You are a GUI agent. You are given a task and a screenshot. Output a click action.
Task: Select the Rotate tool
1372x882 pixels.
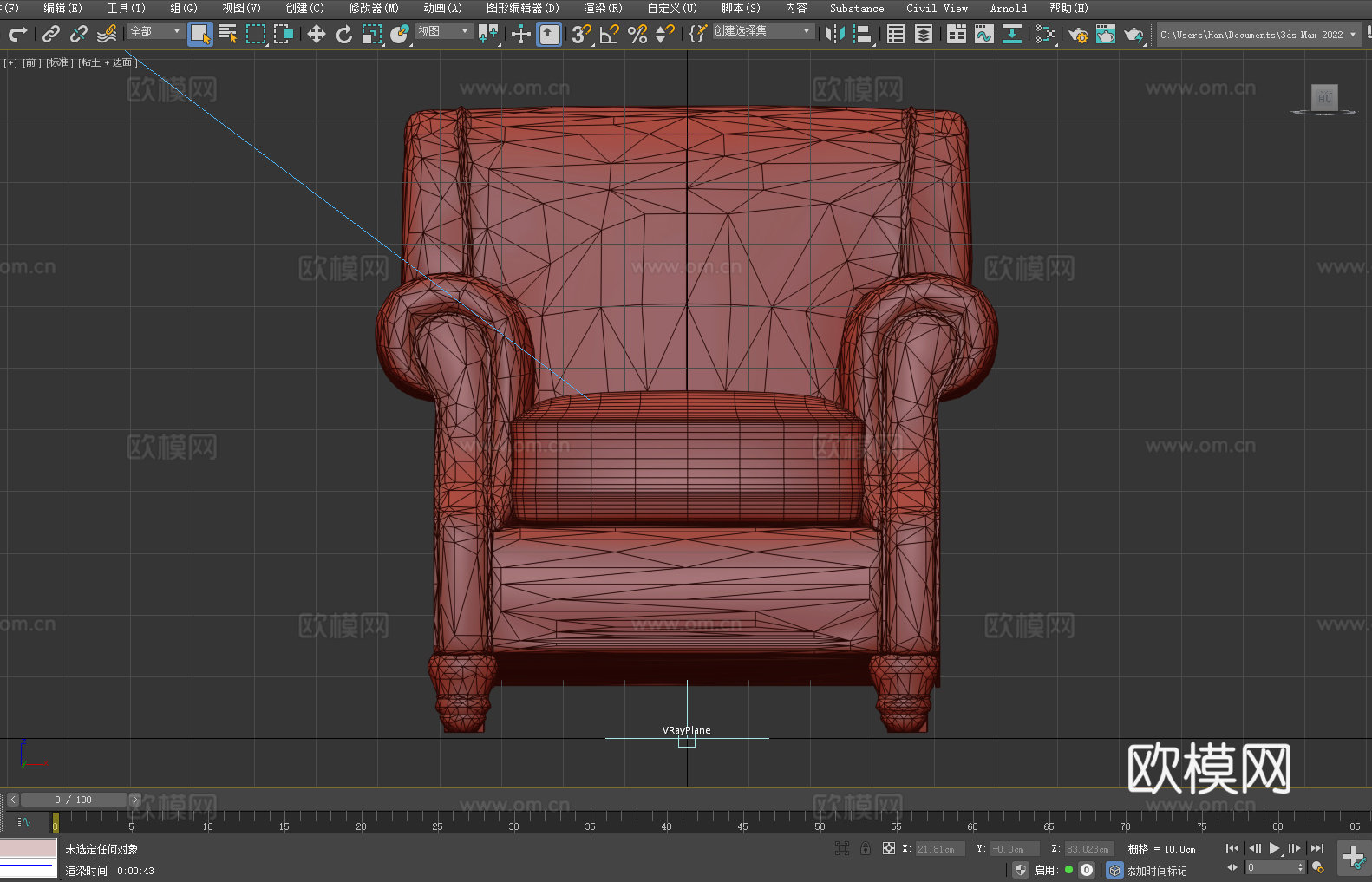tap(344, 34)
